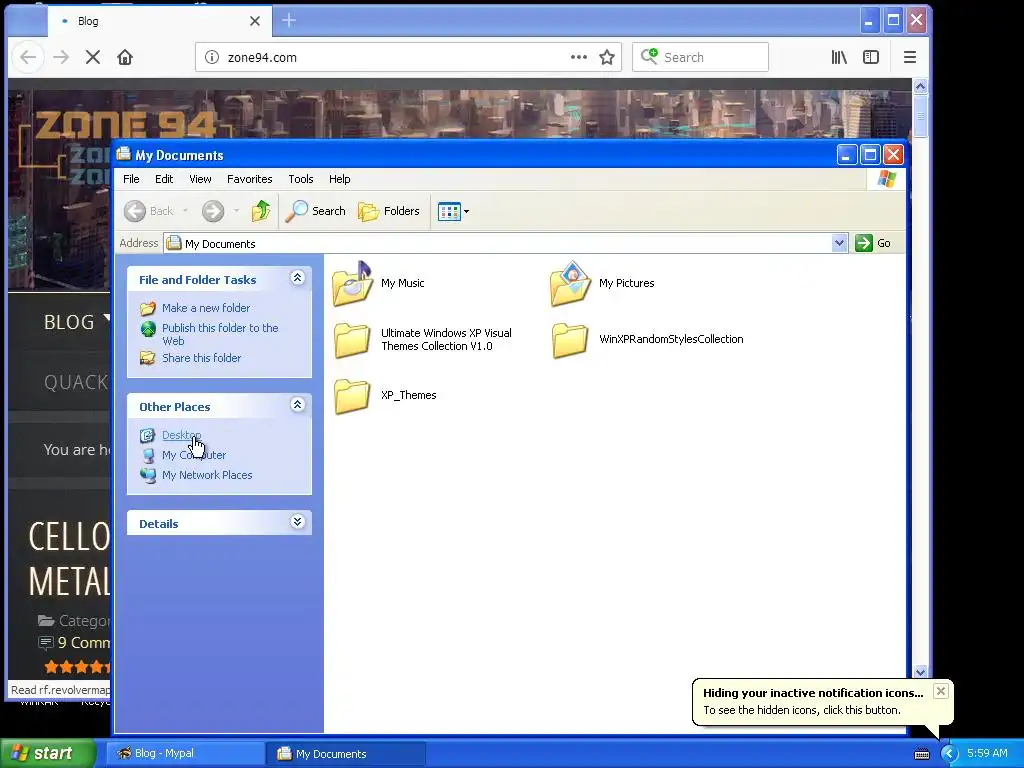Toggle the Folders pane button

pos(389,211)
